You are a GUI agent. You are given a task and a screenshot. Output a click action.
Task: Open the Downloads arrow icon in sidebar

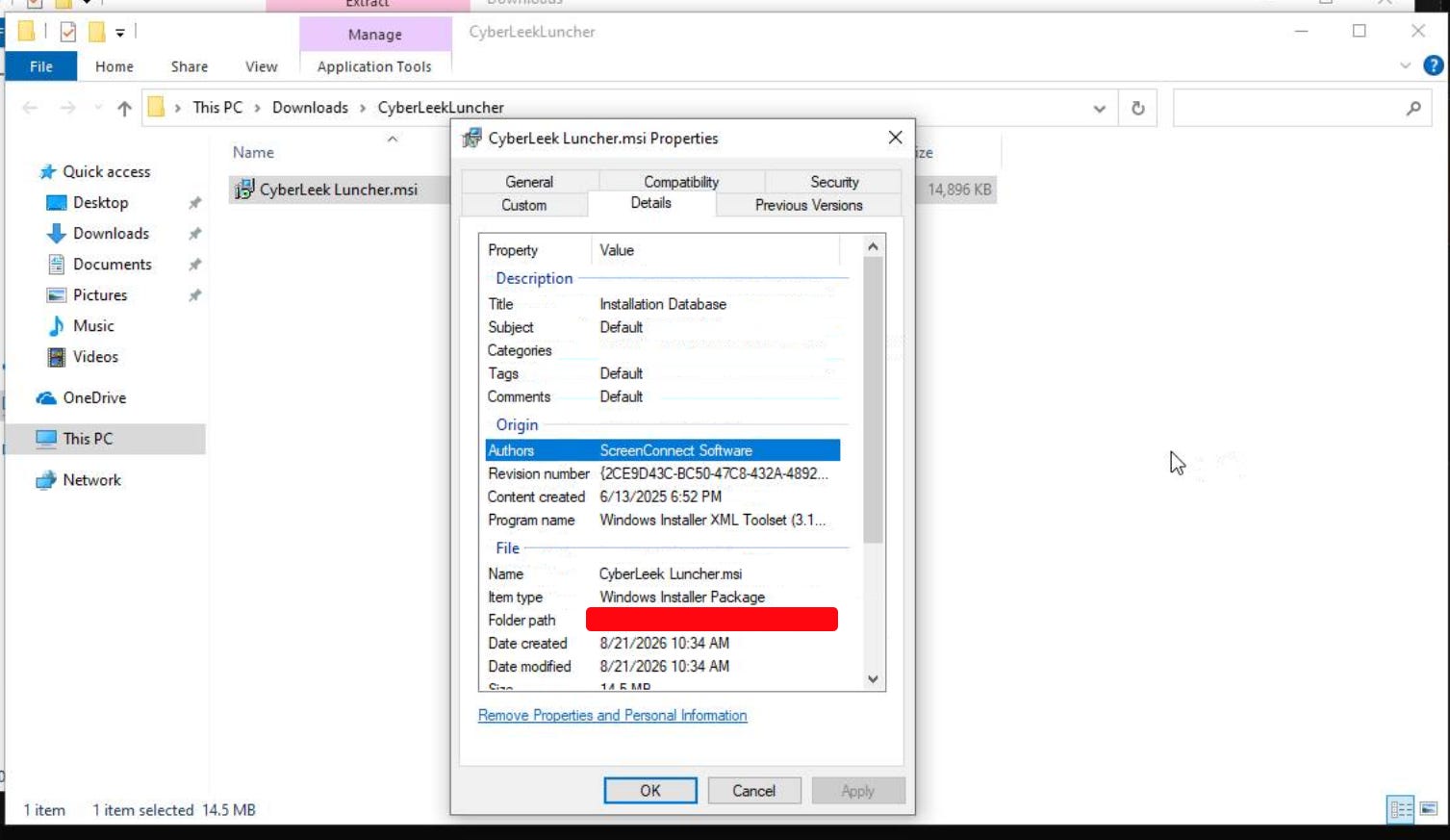(57, 234)
